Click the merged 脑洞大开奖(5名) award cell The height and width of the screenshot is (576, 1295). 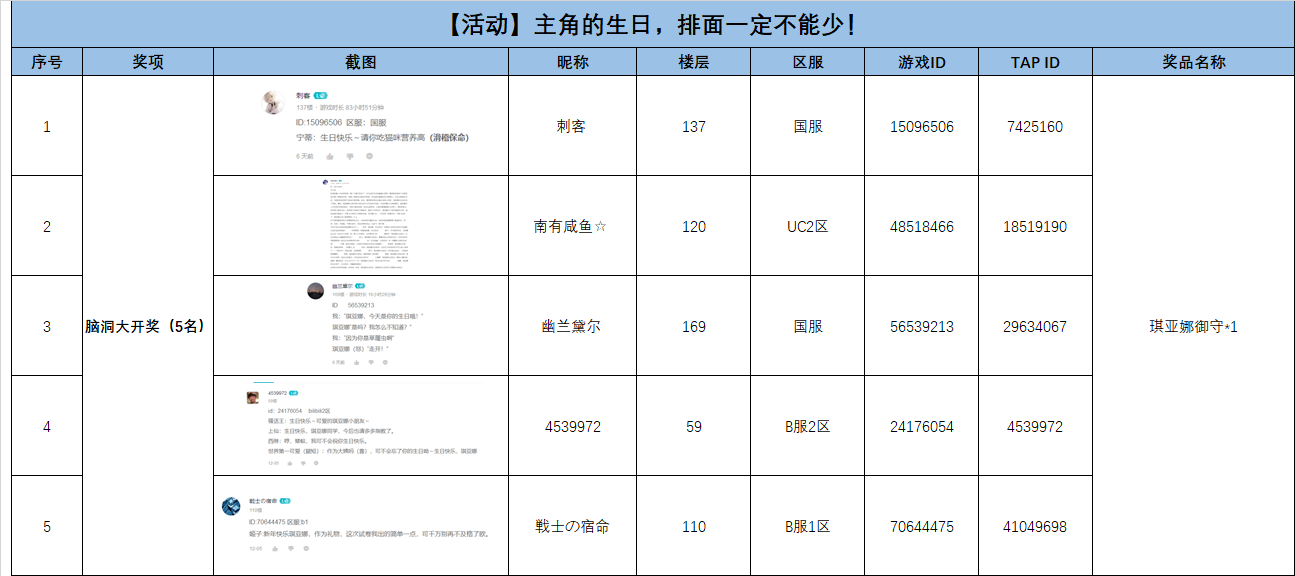click(x=148, y=326)
